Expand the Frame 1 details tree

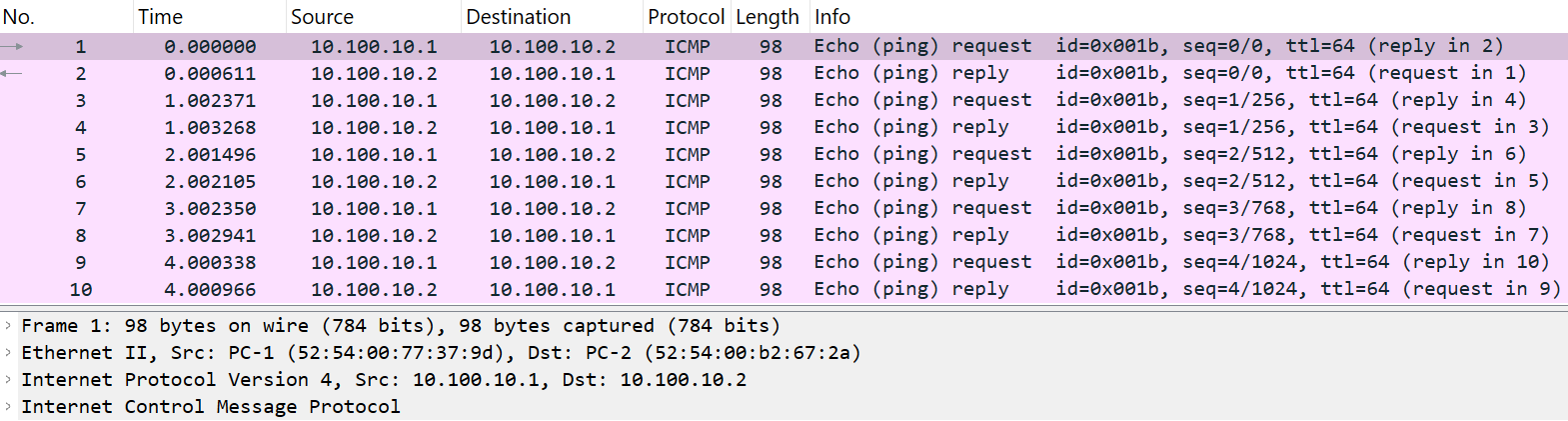pos(8,326)
